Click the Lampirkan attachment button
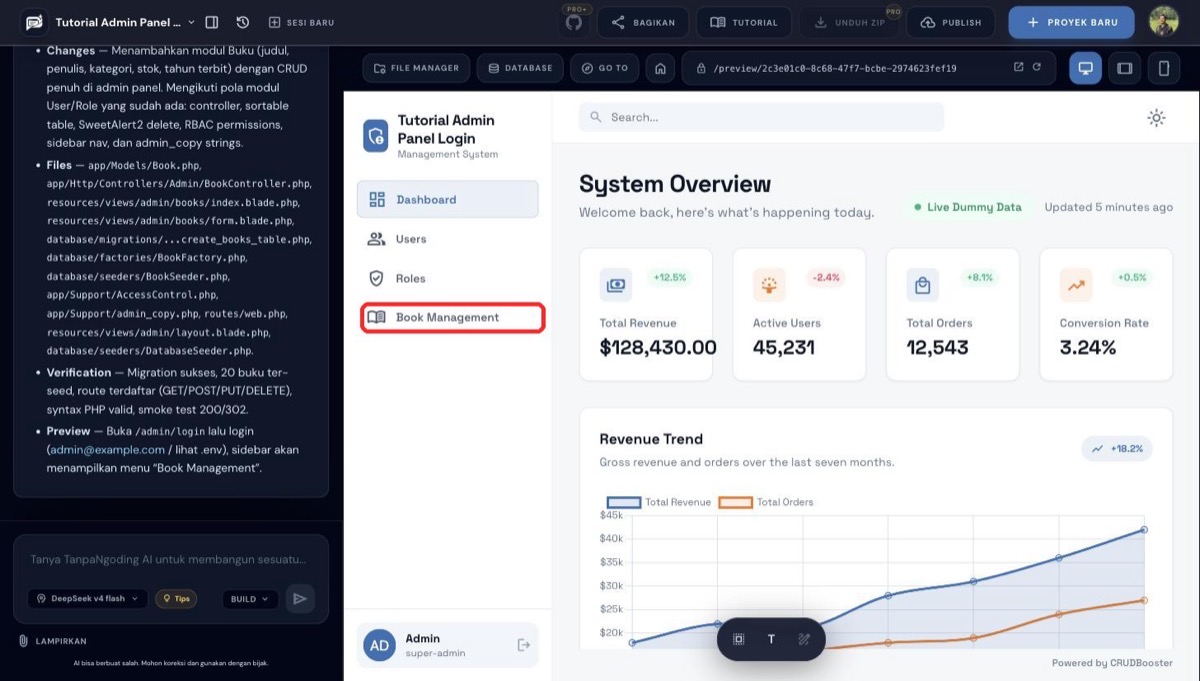Screen dimensions: 1200x681 point(53,641)
